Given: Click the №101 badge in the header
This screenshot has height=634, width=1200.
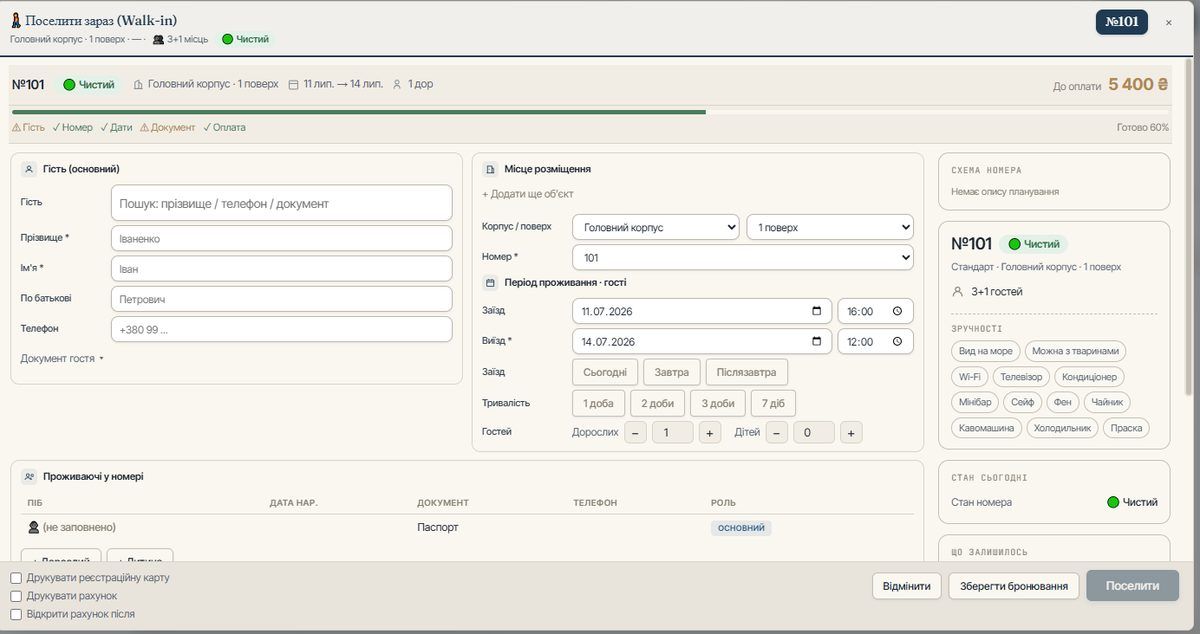Looking at the screenshot, I should pos(1122,22).
